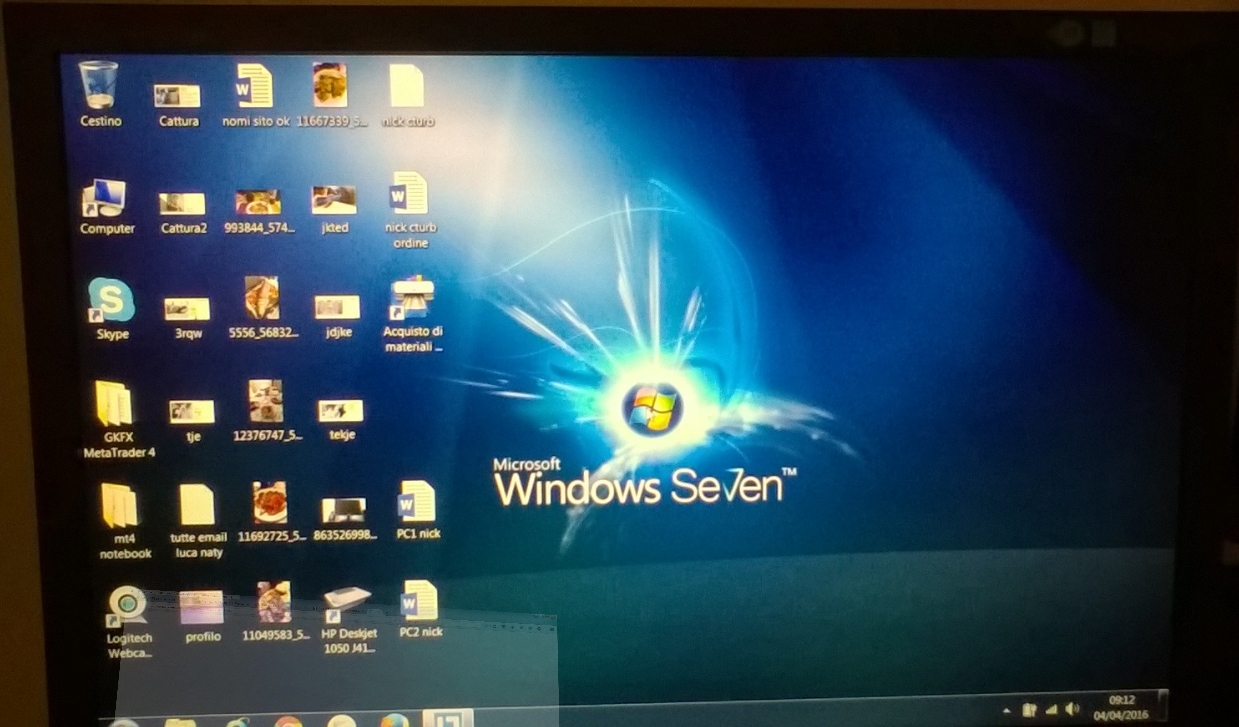Select the 863526998 image file
The width and height of the screenshot is (1239, 727).
click(345, 510)
